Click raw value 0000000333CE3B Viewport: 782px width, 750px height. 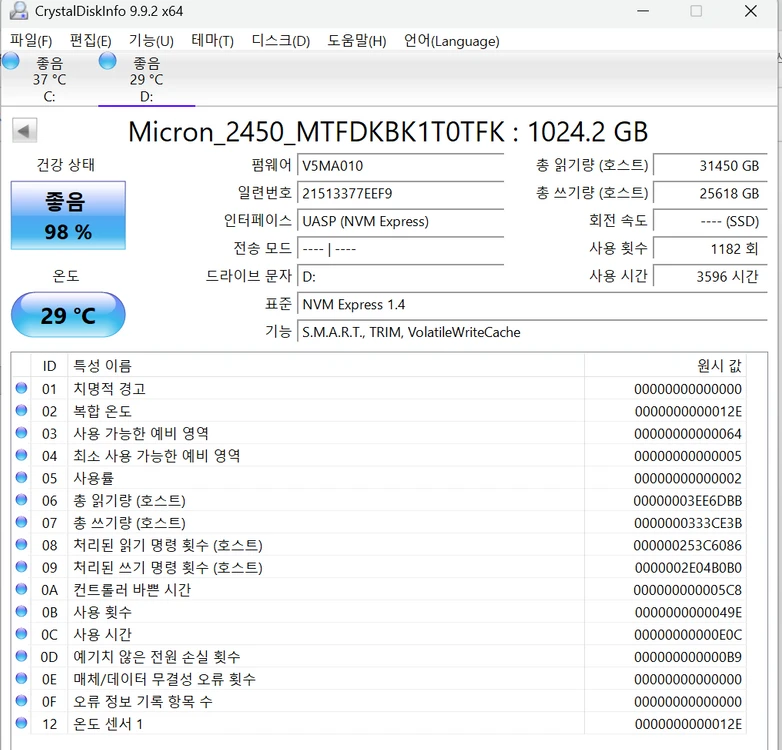pos(688,523)
